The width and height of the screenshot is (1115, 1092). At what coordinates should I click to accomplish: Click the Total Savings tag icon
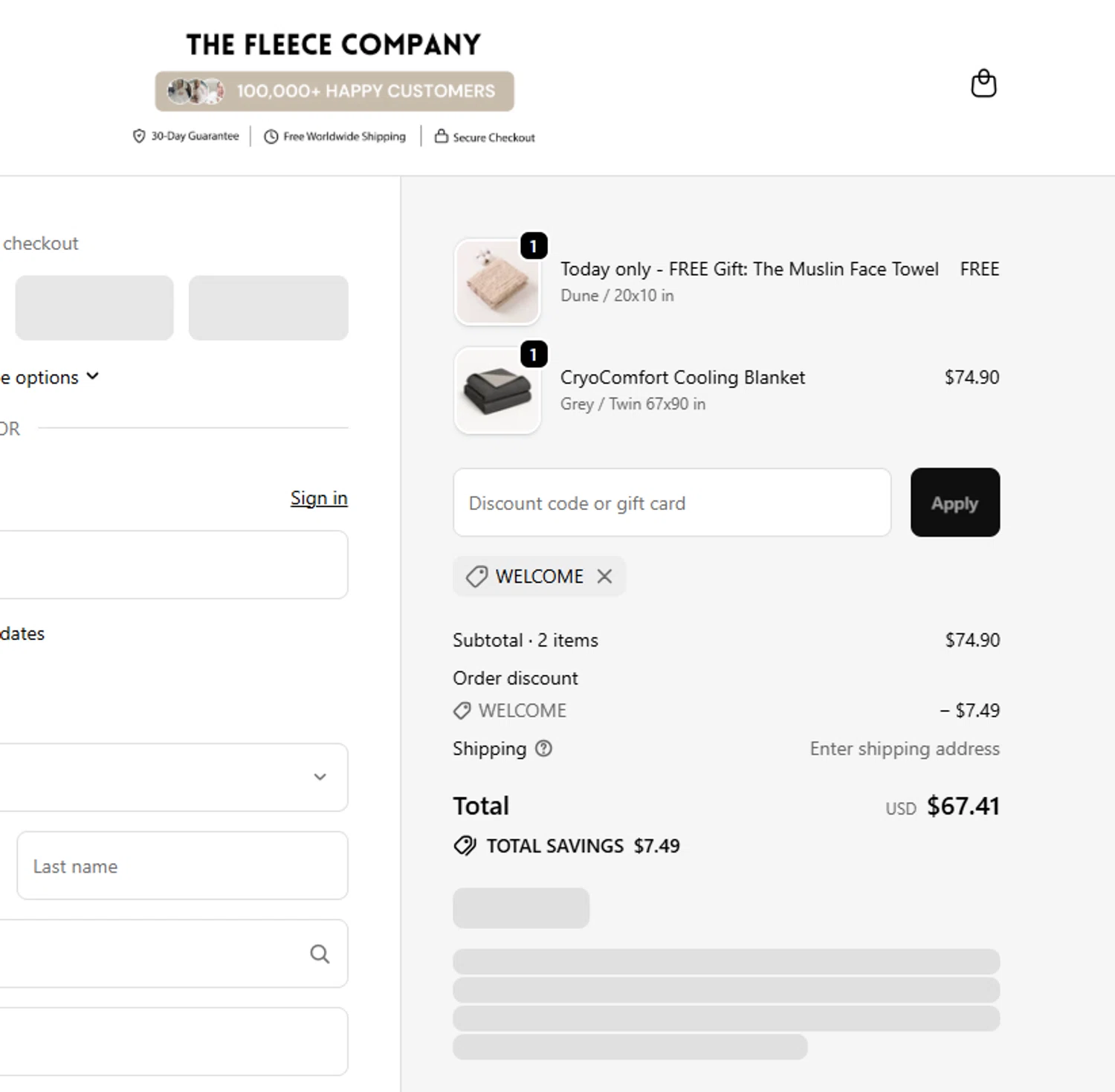pyautogui.click(x=465, y=846)
